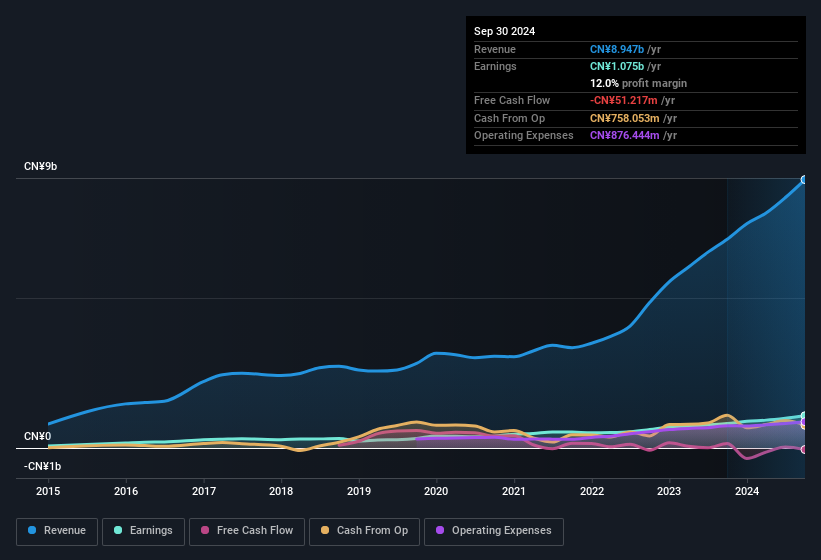Click the CN¥0 y-axis label
Screen dimensions: 821x560
point(37,436)
